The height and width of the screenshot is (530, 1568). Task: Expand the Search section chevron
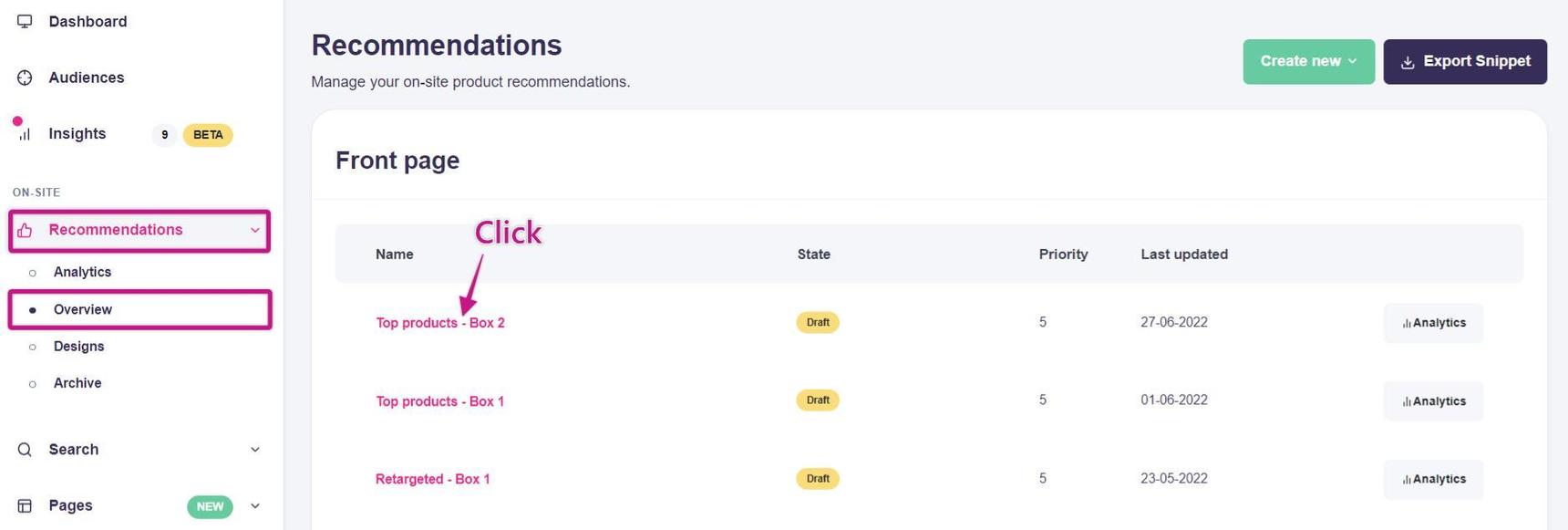[x=255, y=450]
